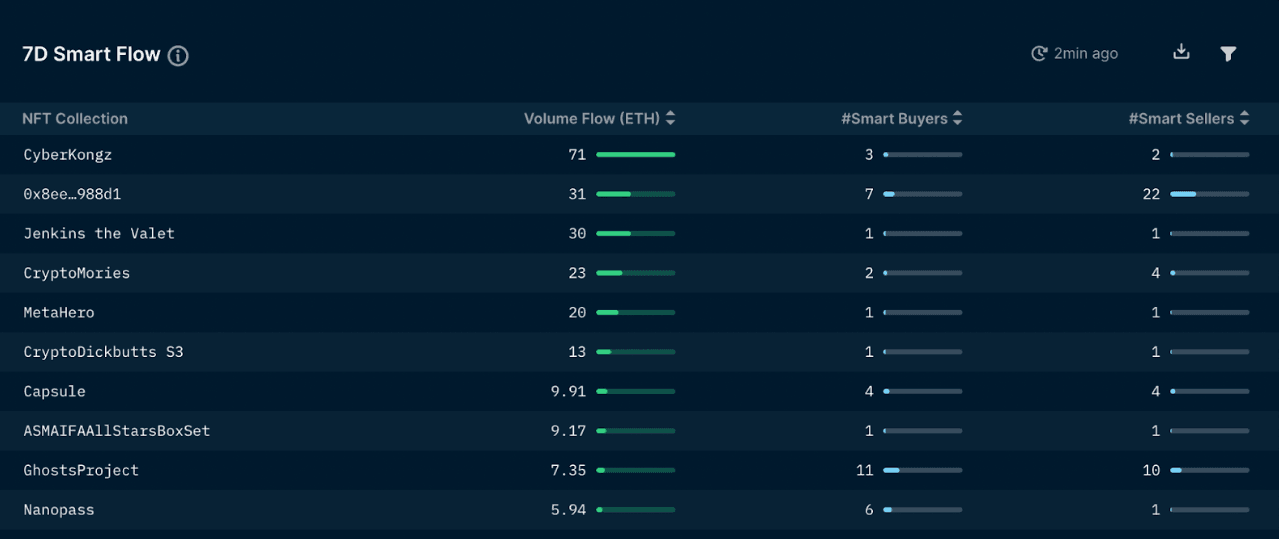
Task: Select the GhostsProject collection
Action: click(x=81, y=470)
